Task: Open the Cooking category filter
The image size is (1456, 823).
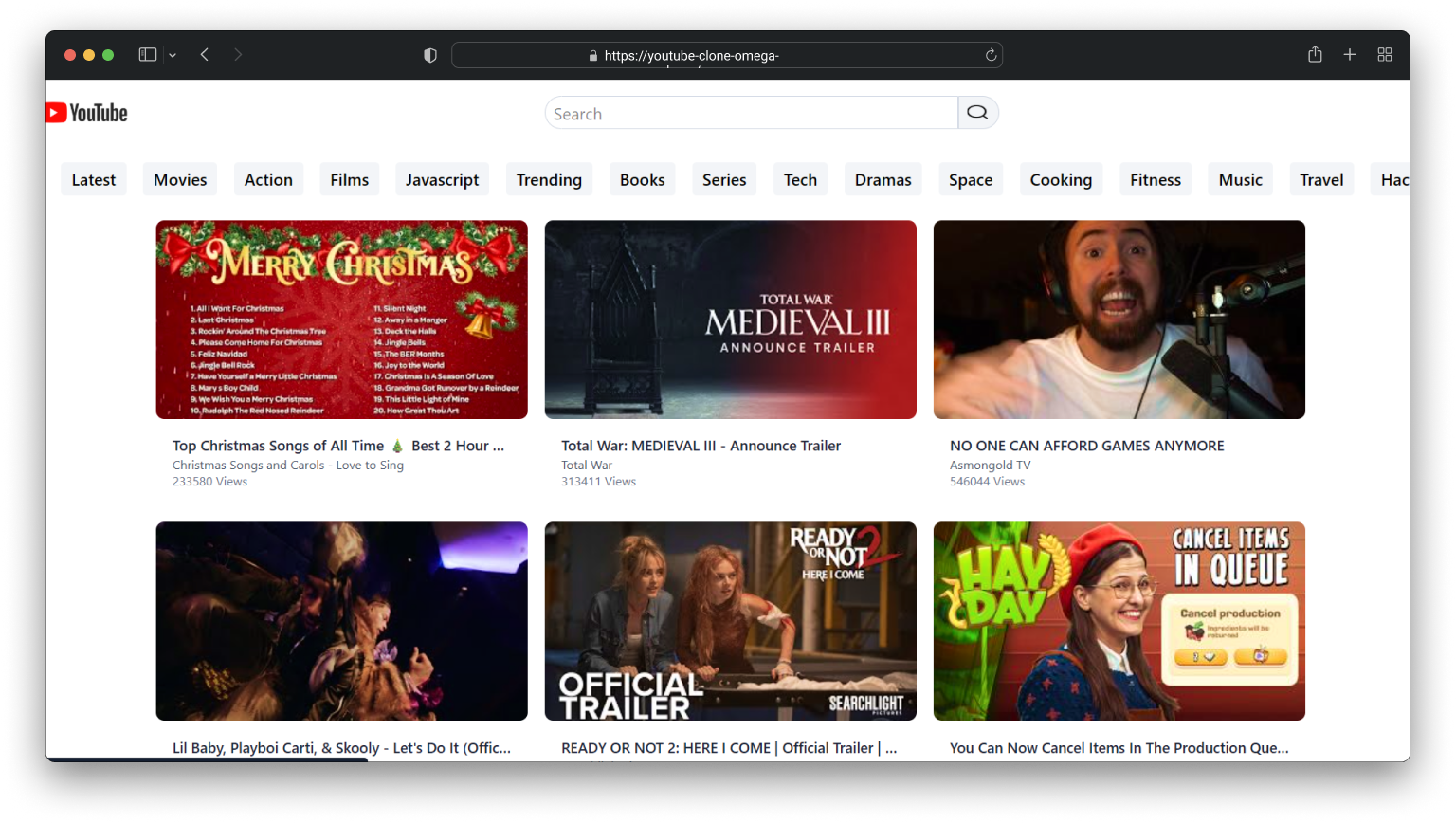Action: tap(1061, 179)
